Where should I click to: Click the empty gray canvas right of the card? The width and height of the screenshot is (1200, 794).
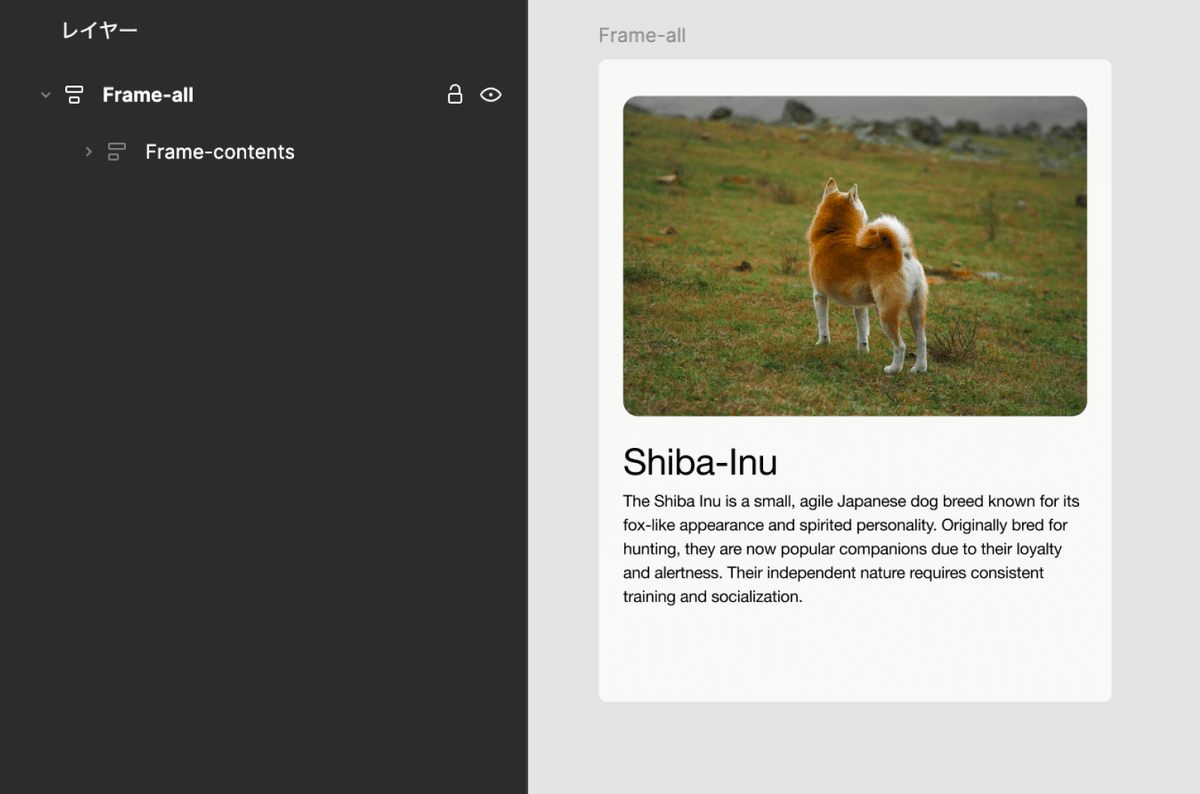1156,400
